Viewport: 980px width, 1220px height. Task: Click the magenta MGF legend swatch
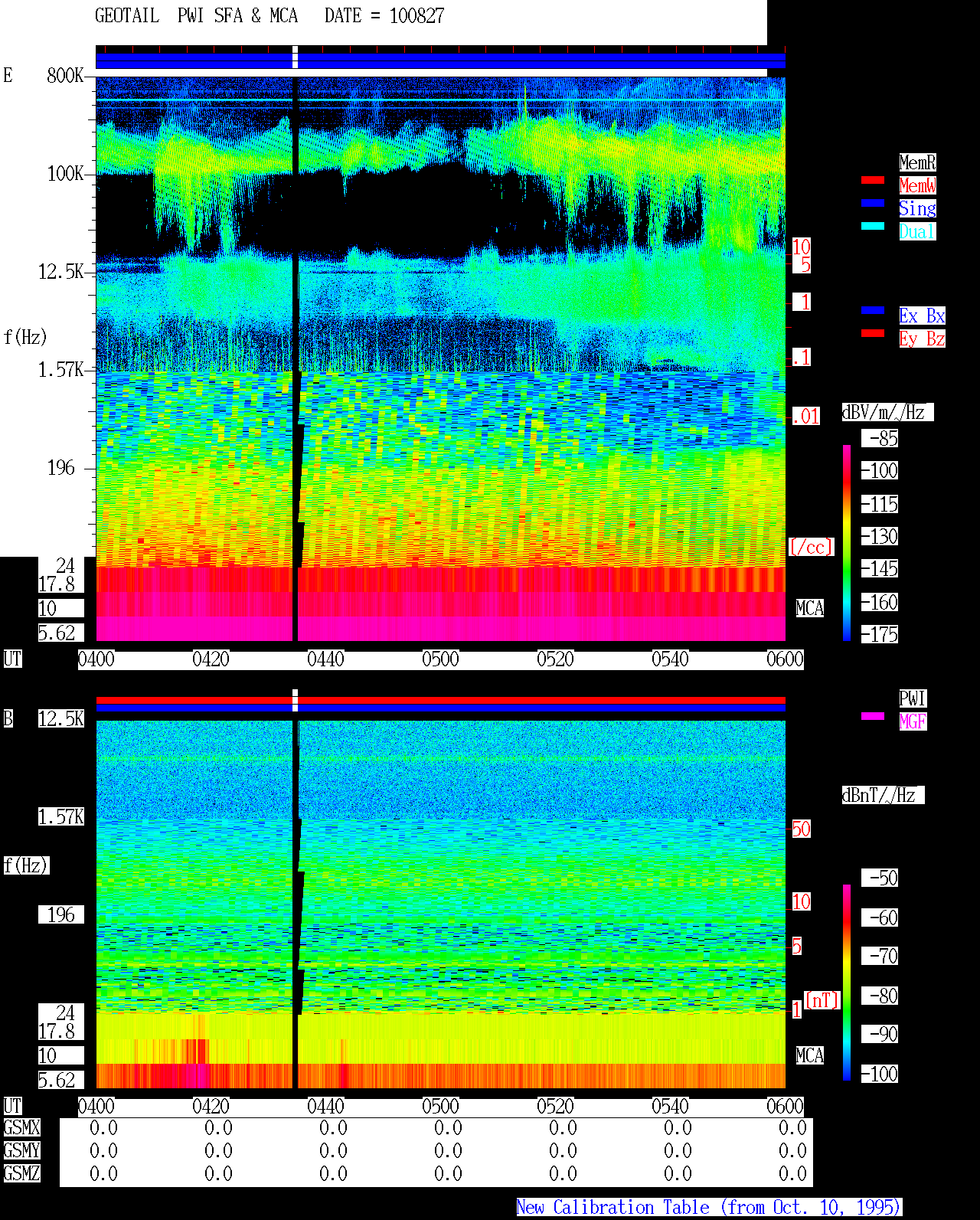[x=873, y=716]
